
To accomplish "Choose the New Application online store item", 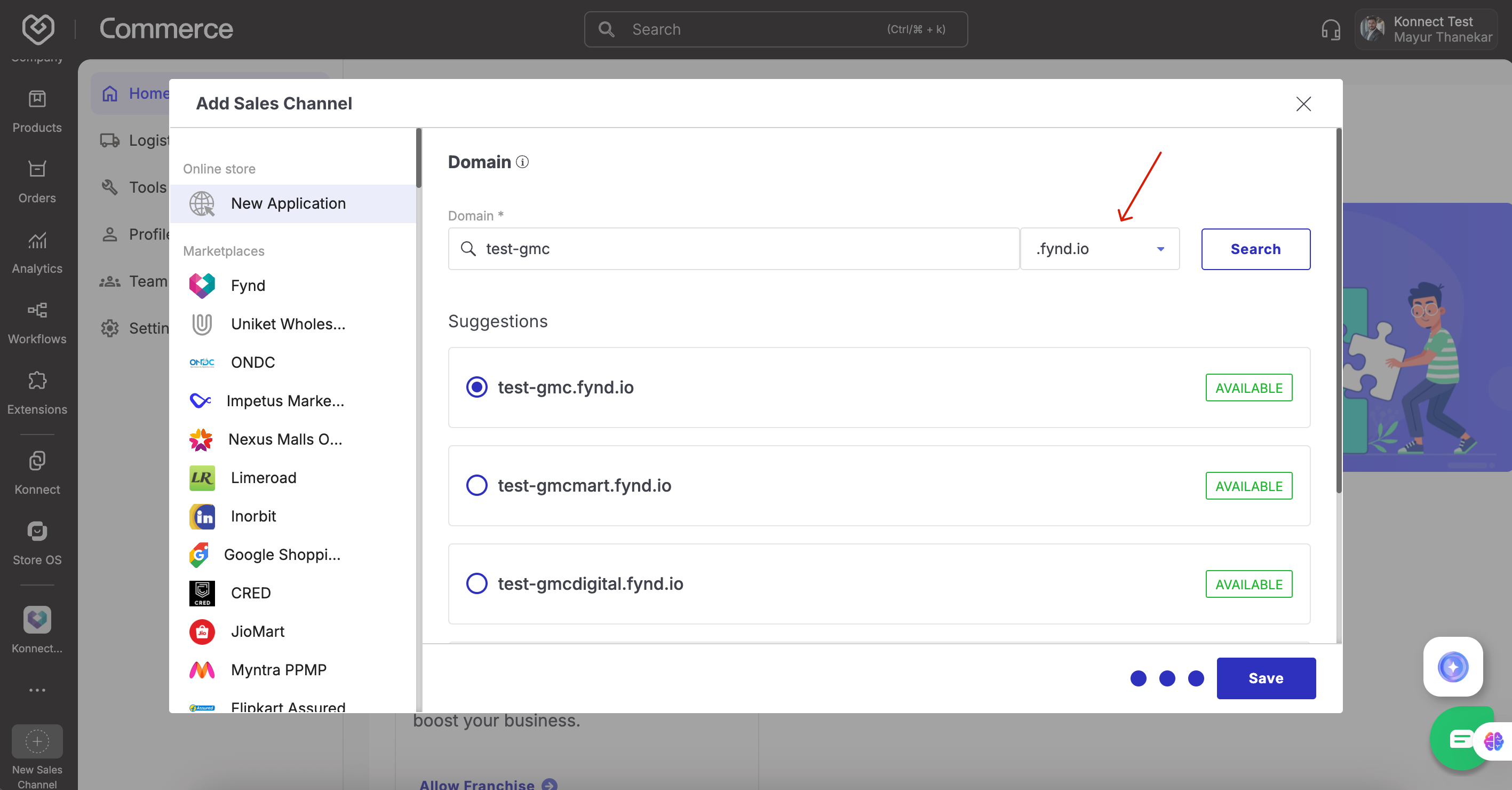I will point(288,203).
